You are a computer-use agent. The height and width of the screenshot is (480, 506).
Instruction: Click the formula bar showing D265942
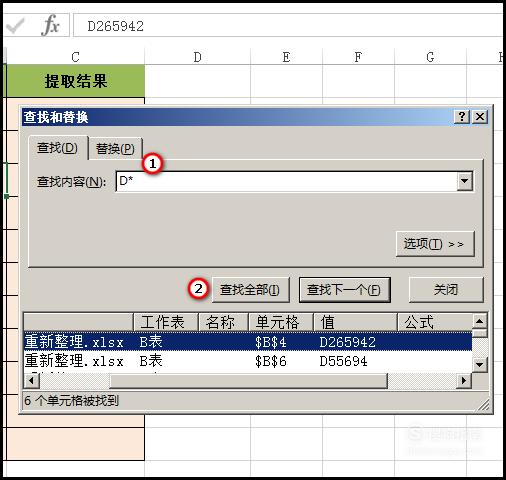(287, 26)
